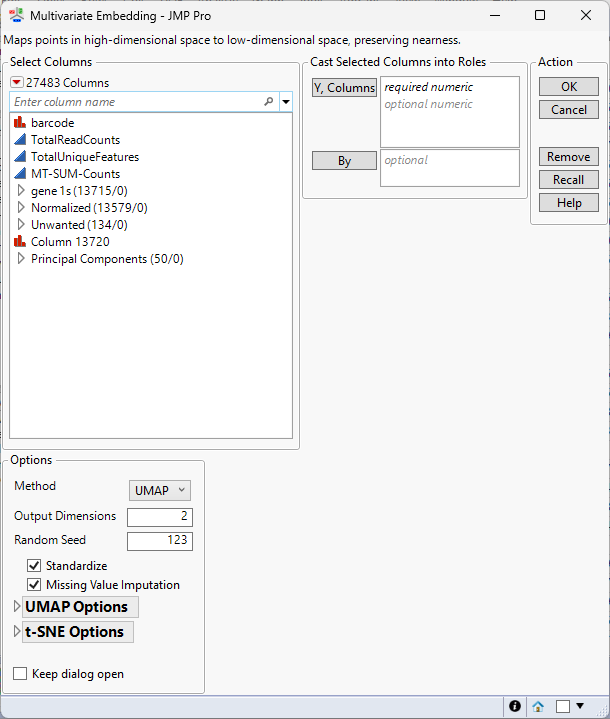610x719 pixels.
Task: Open the column filter options dropdown arrow
Action: click(286, 102)
